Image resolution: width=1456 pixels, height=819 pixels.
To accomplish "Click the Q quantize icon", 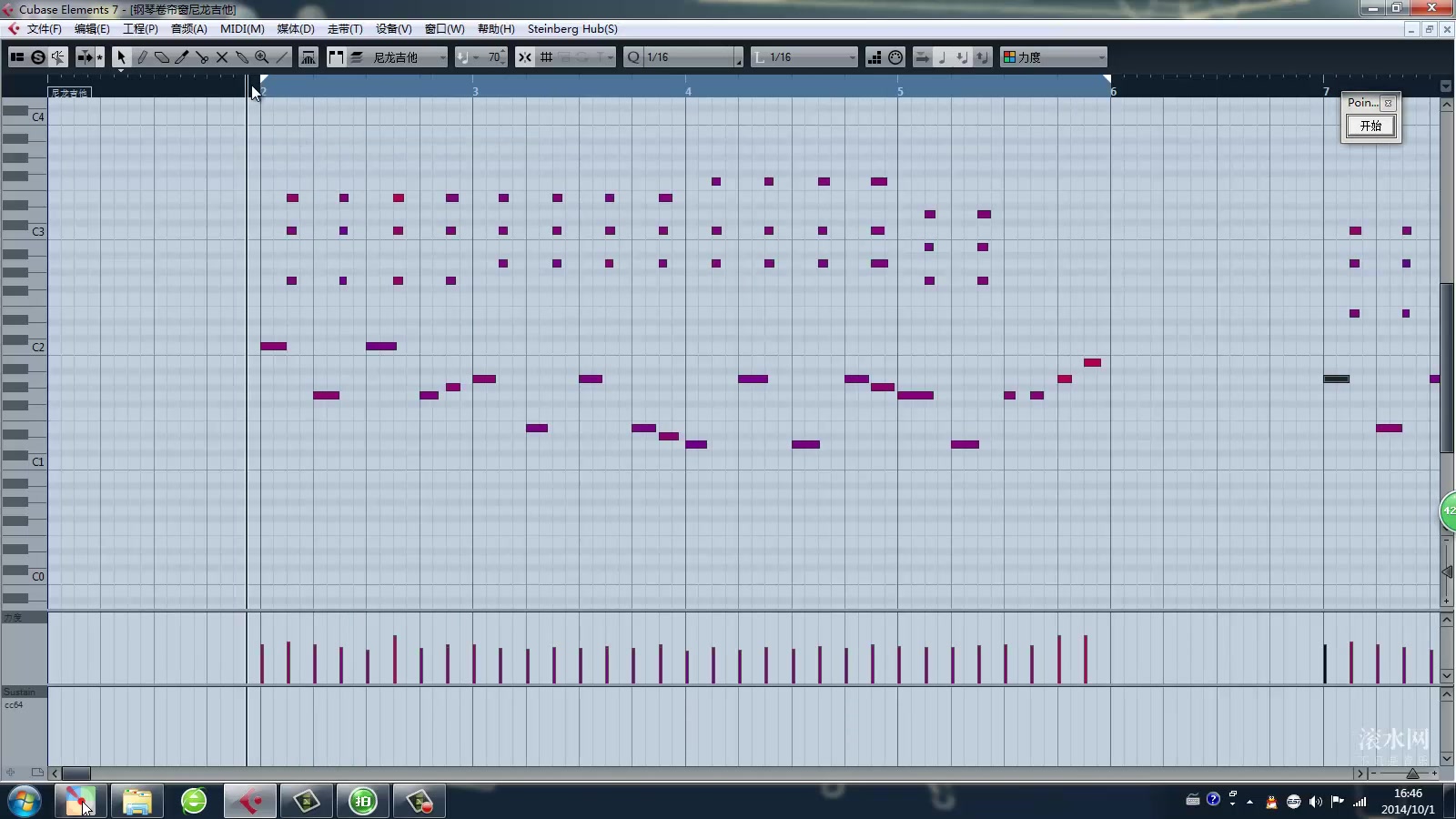I will point(633,57).
